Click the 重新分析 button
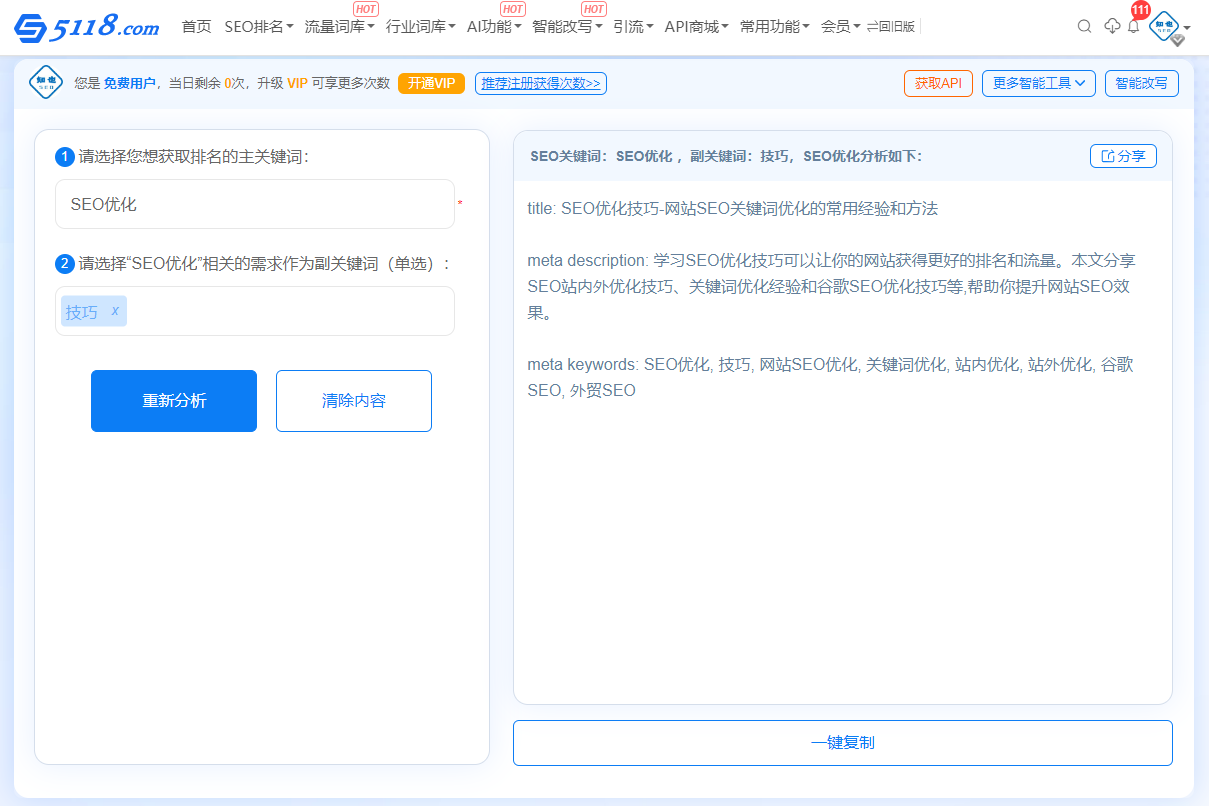The width and height of the screenshot is (1209, 806). pos(174,401)
